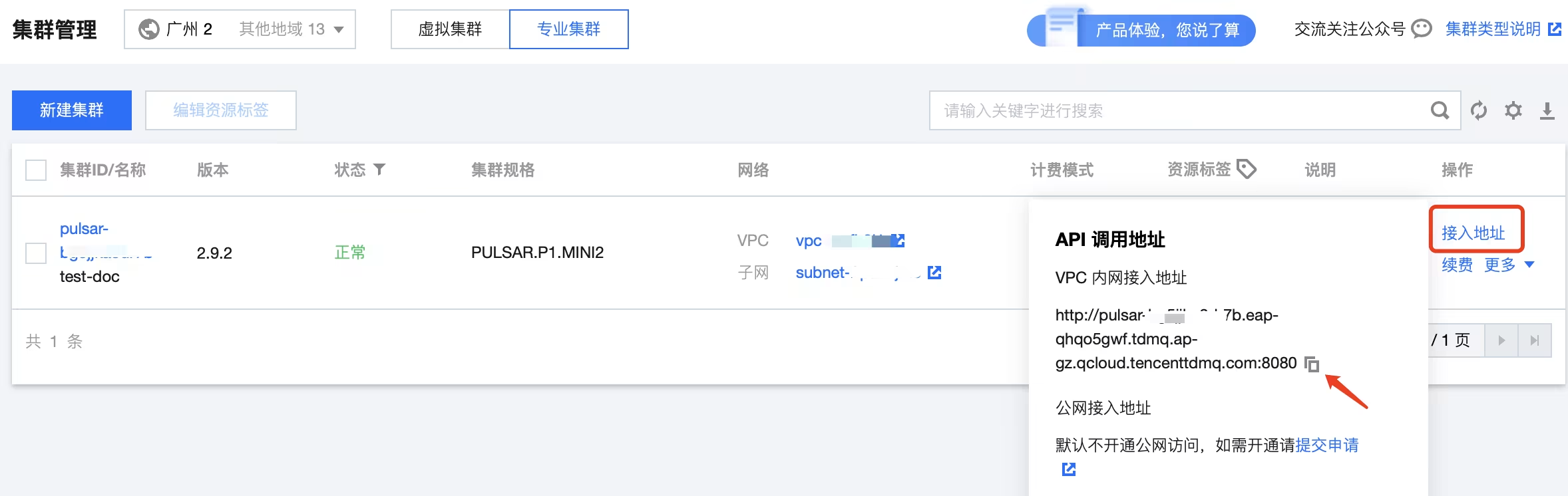
Task: Download the cluster list
Action: [1547, 110]
